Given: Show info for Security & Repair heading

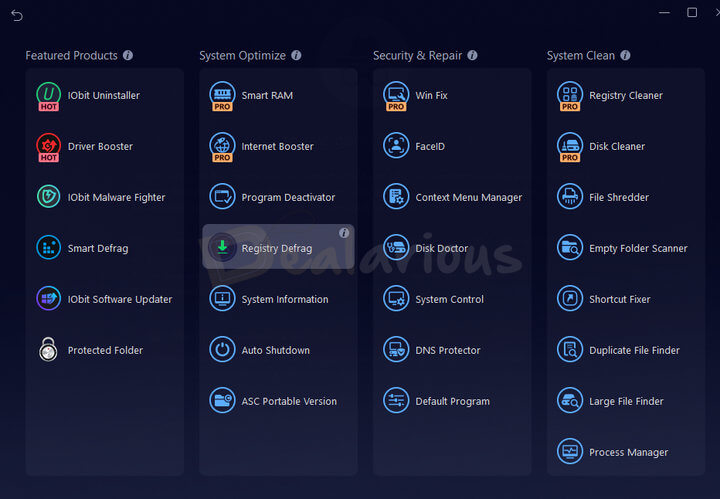Looking at the screenshot, I should pos(472,56).
